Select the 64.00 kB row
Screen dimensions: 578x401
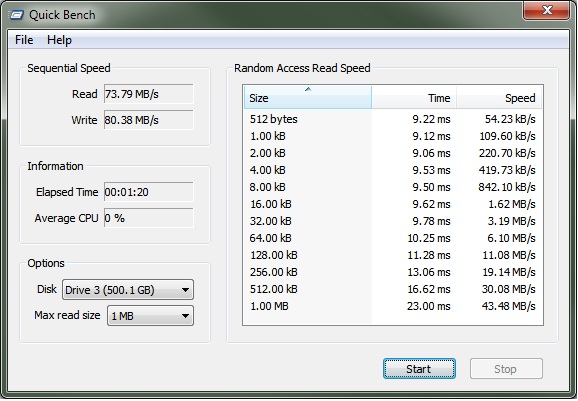point(393,238)
